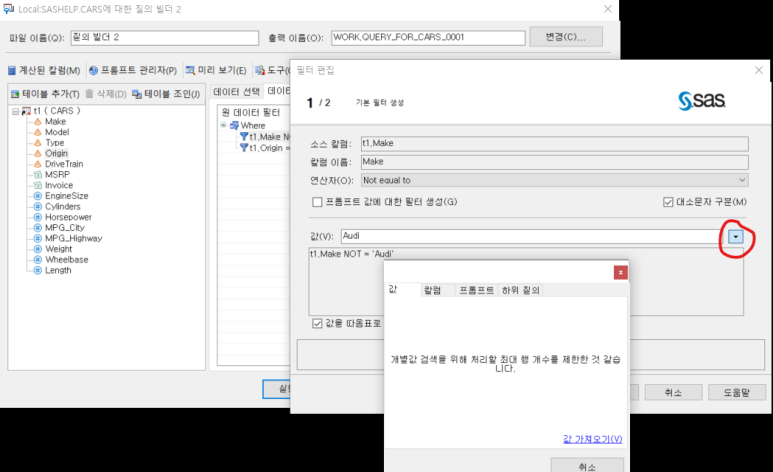Click Help (도움말) button in filter dialog
Image resolution: width=773 pixels, height=472 pixels.
(737, 393)
